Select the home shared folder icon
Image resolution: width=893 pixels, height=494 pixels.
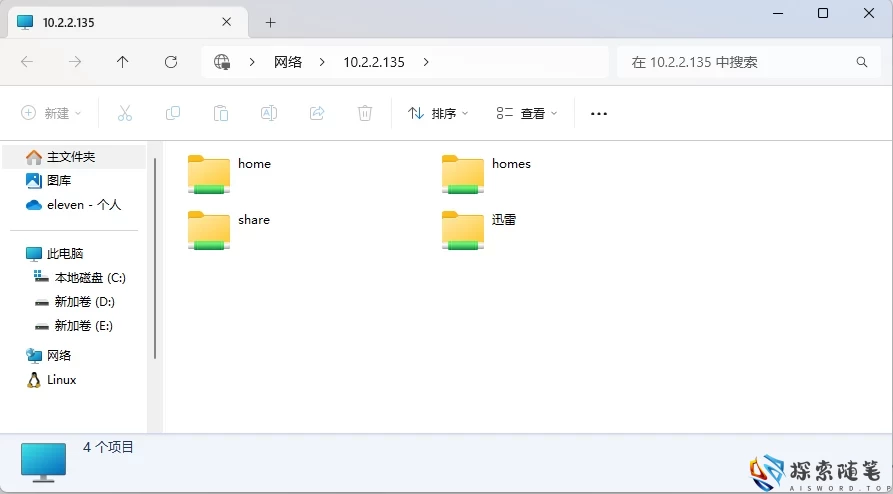[x=209, y=174]
